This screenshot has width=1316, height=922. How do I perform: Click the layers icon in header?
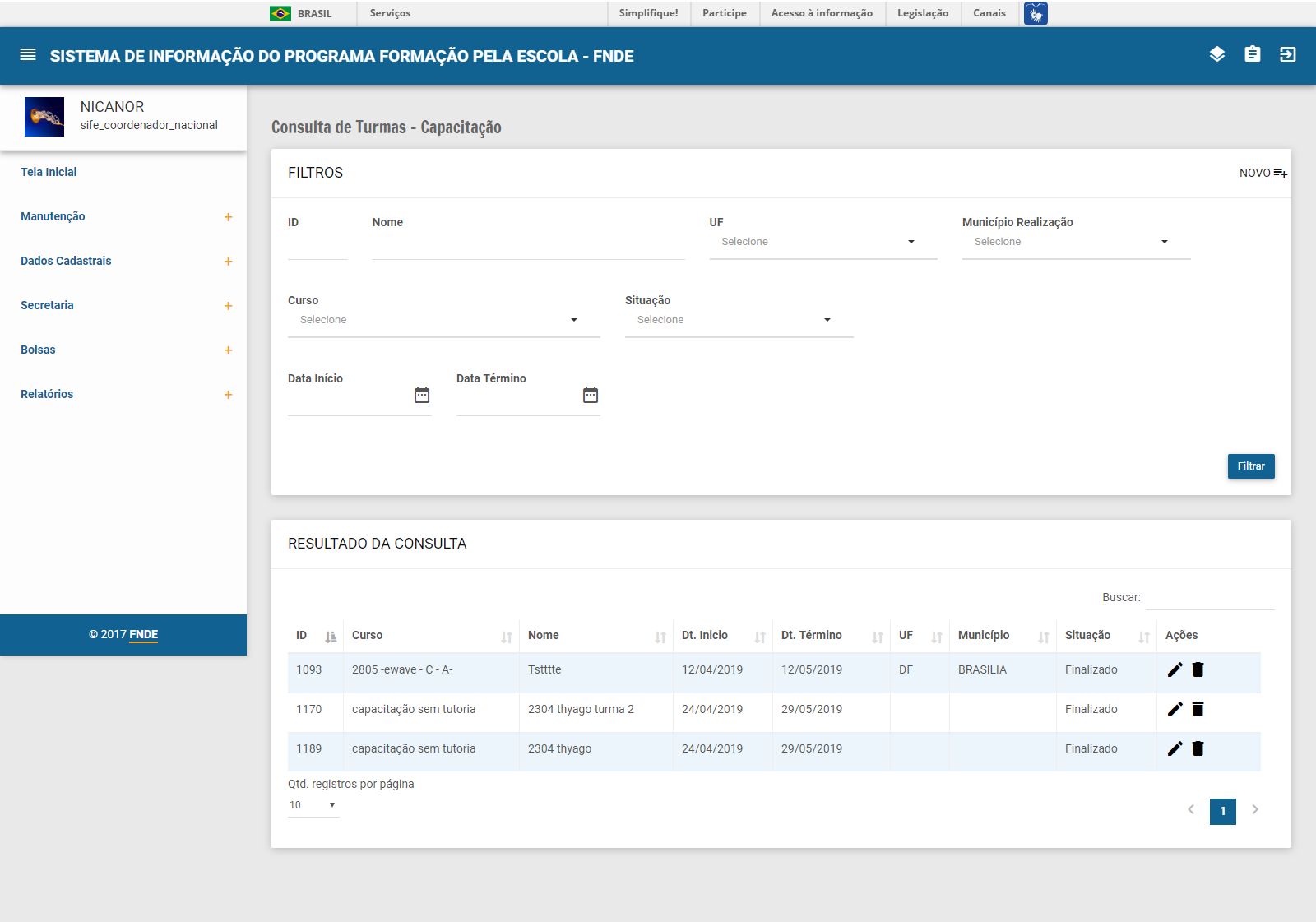1217,54
